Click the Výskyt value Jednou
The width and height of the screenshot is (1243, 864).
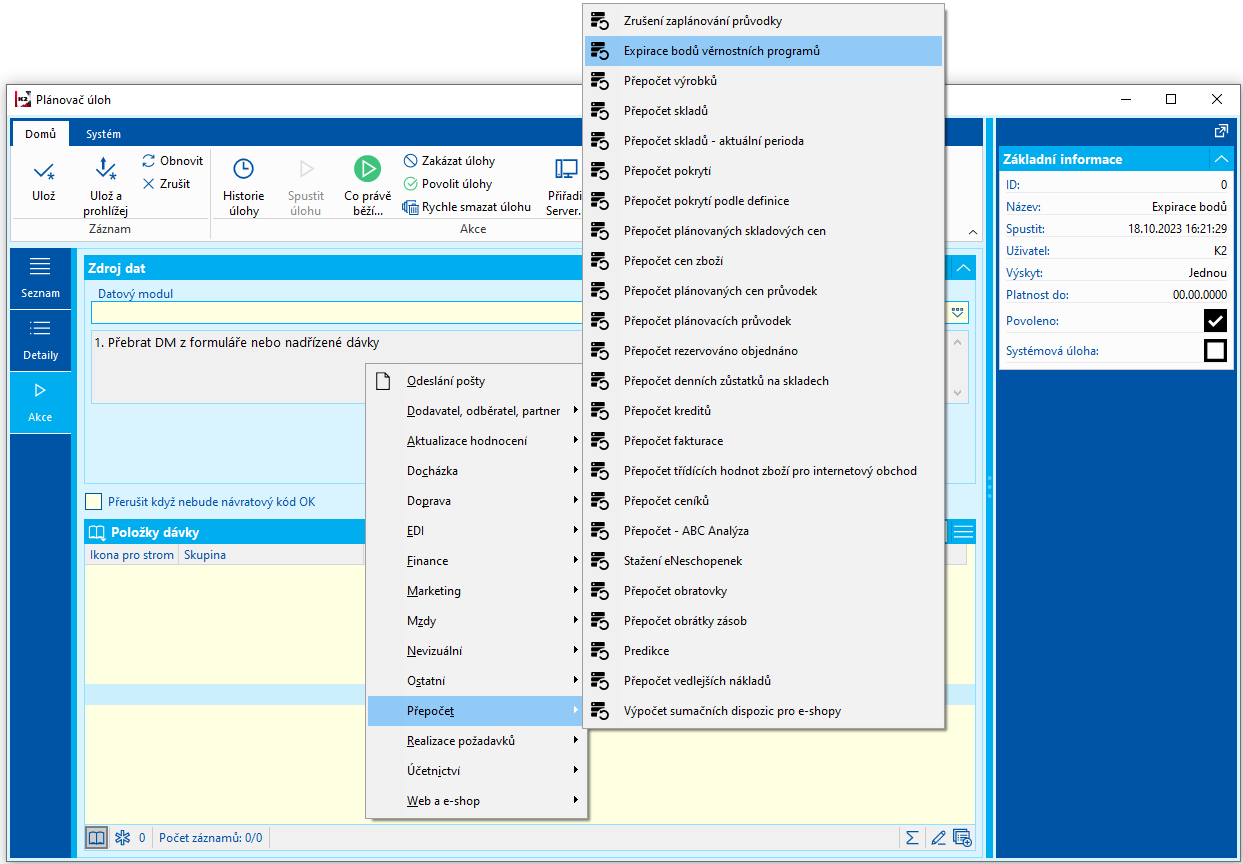(1207, 273)
